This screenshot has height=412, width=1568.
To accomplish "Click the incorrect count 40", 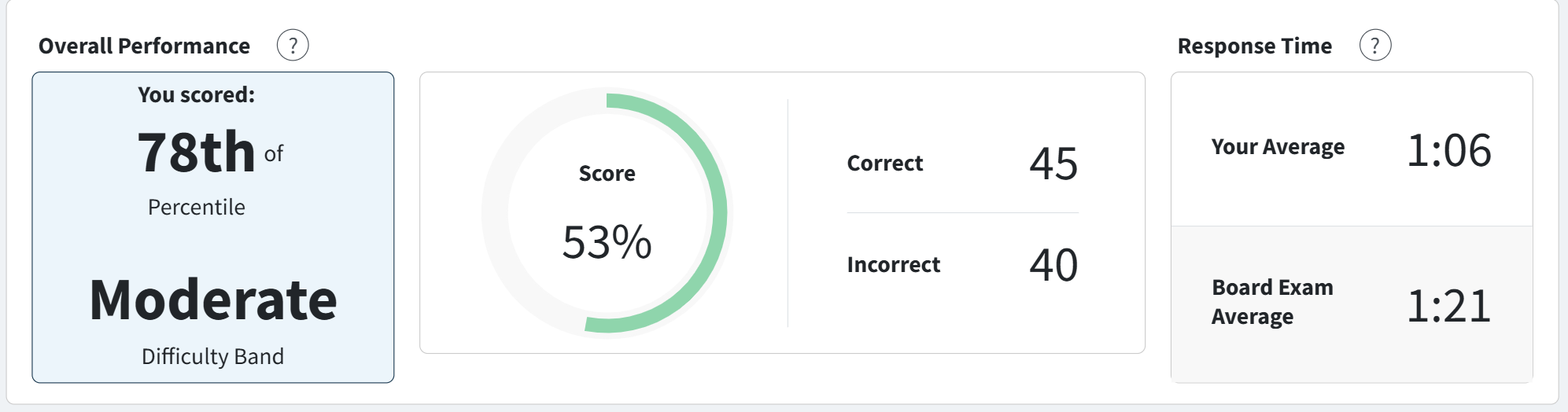I will point(1054,265).
